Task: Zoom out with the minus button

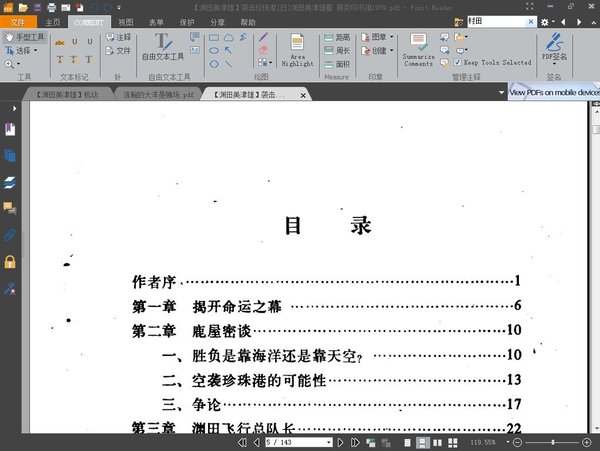Action: [x=517, y=443]
